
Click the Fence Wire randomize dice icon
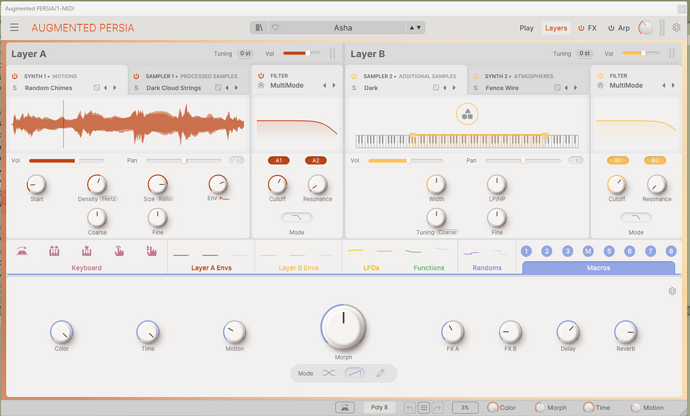tap(557, 88)
